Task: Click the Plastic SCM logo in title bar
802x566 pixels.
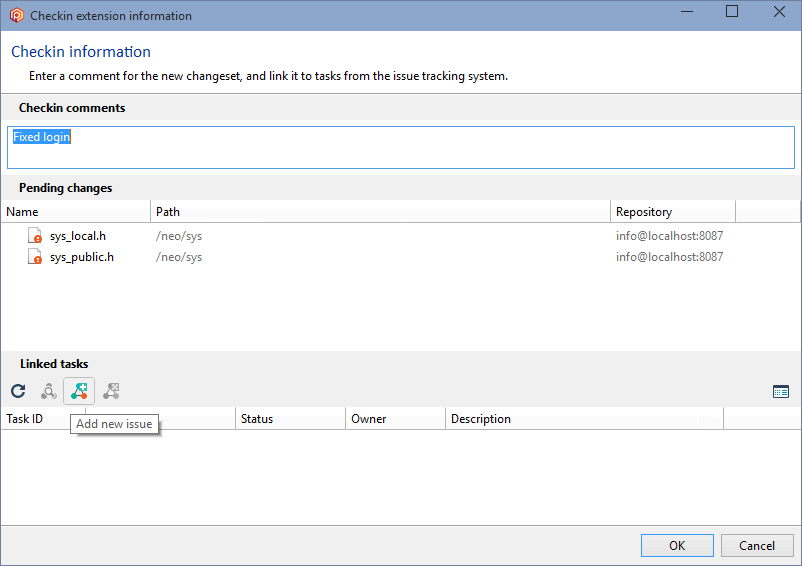Action: click(16, 15)
